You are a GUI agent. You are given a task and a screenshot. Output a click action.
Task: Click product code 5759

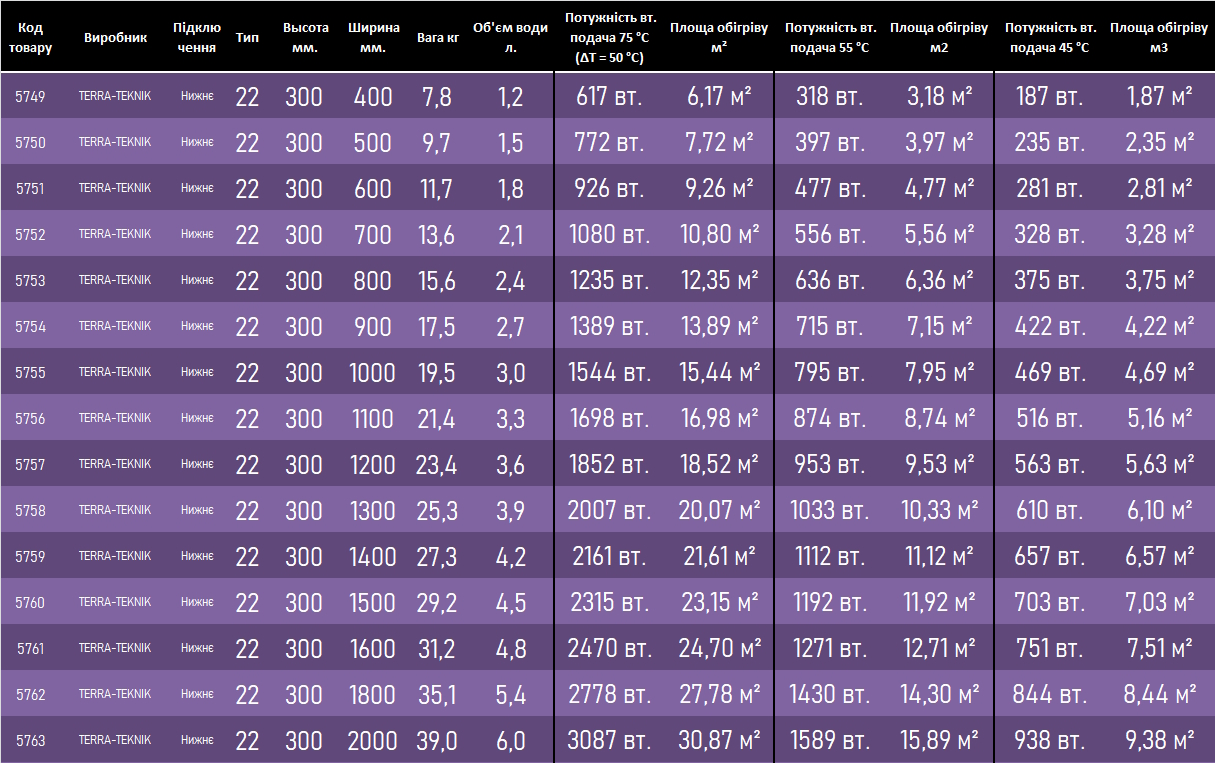(30, 557)
